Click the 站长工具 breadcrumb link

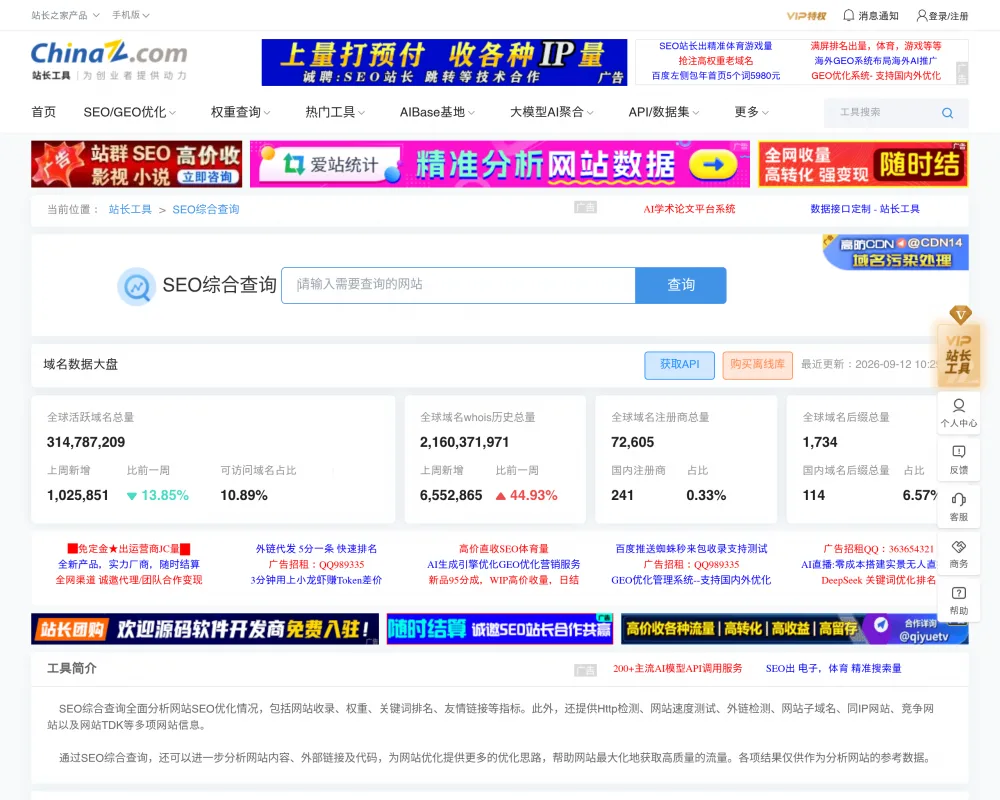(x=130, y=209)
